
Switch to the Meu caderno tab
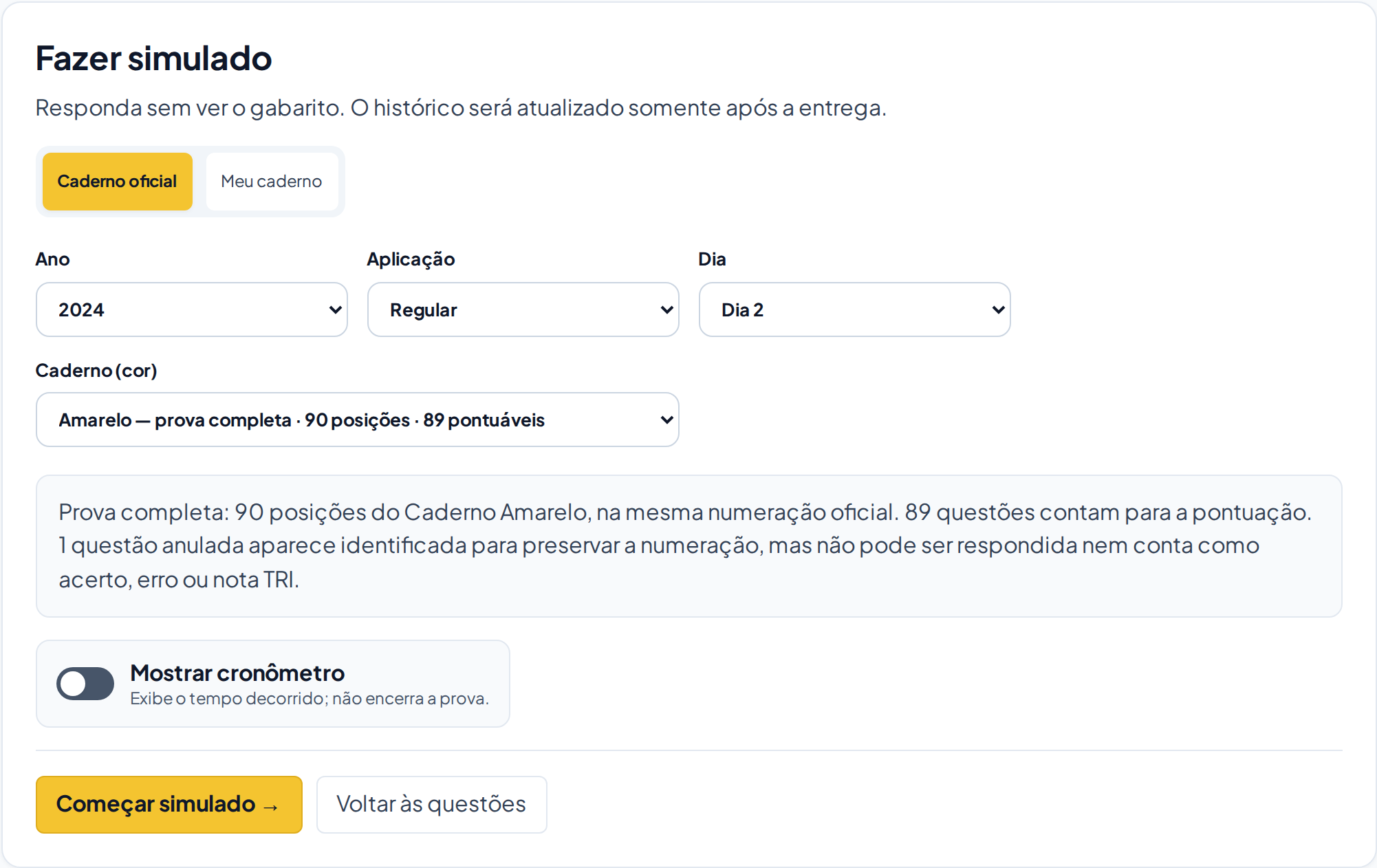click(272, 182)
